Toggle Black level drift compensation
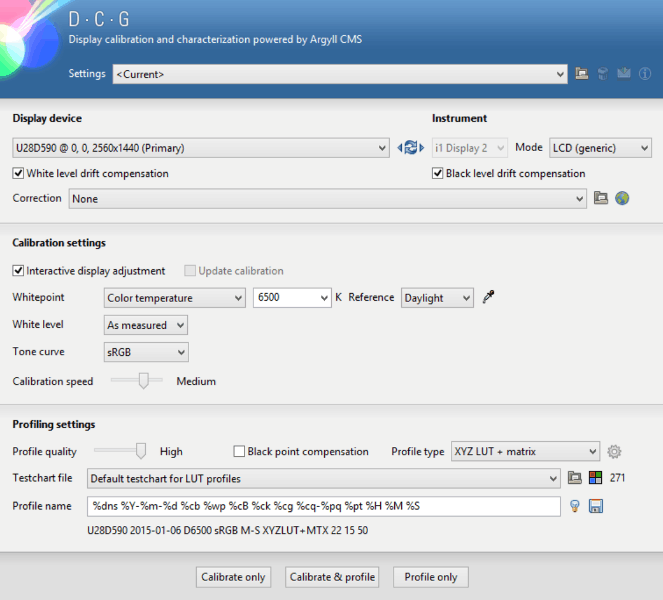This screenshot has width=663, height=600. coord(509,173)
